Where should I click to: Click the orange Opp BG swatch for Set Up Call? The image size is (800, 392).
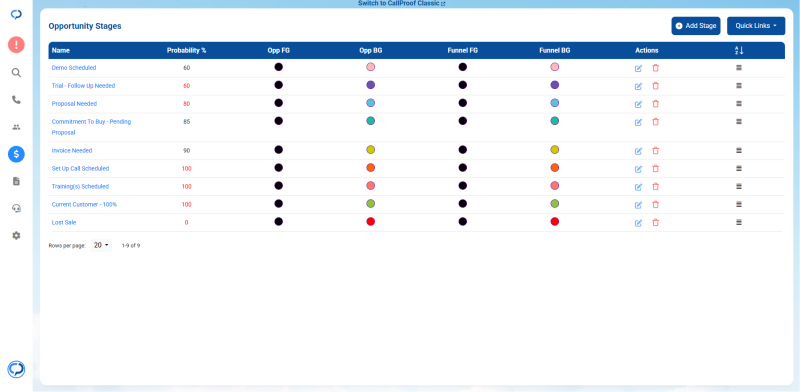click(371, 167)
